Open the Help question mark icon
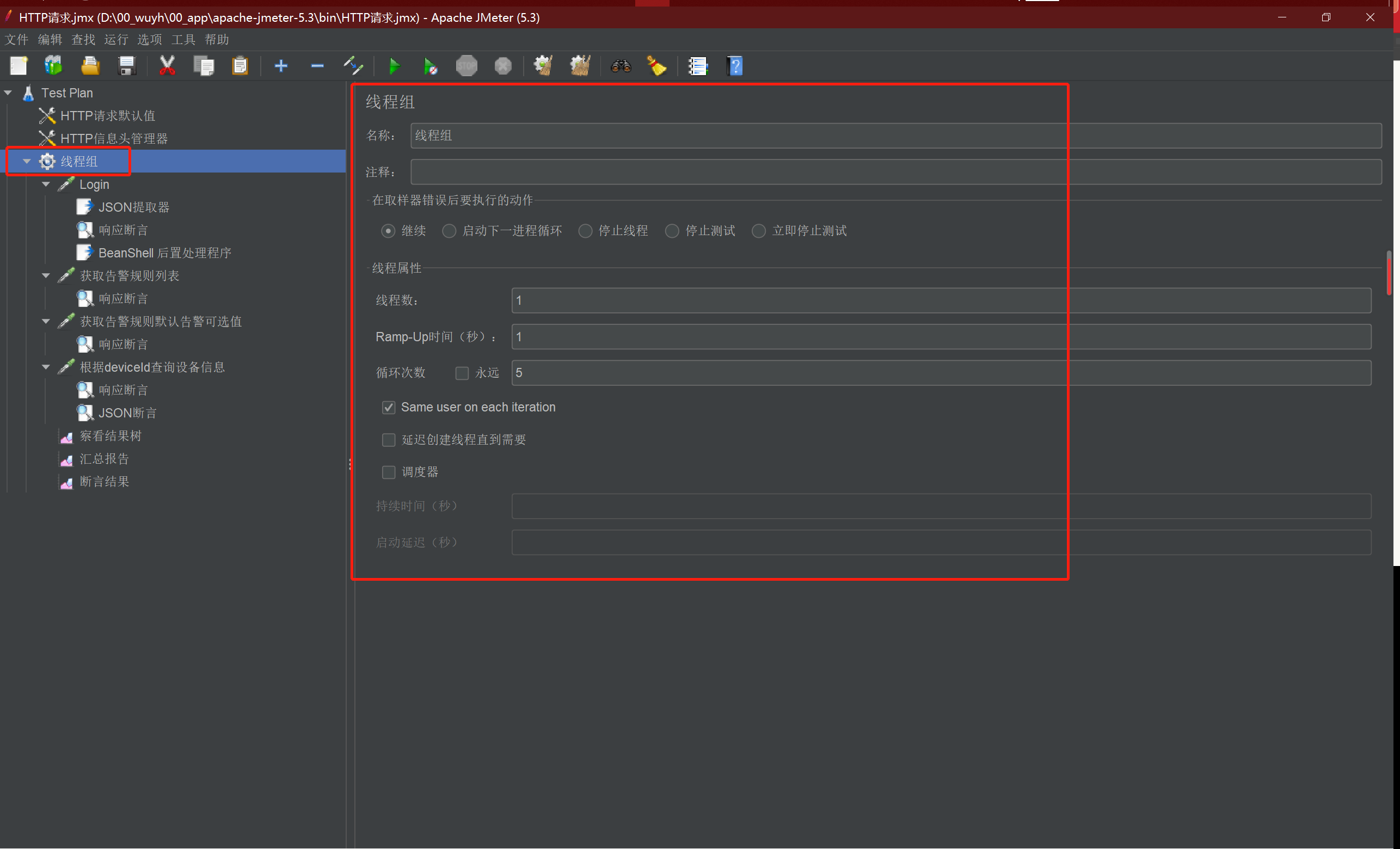 tap(735, 66)
